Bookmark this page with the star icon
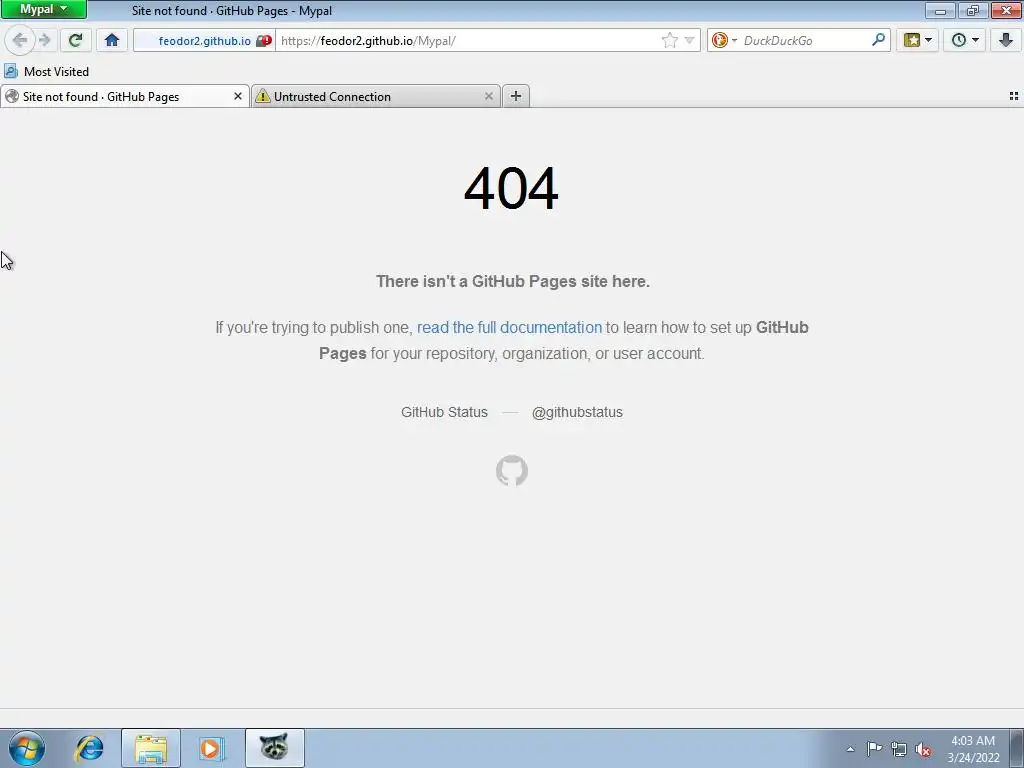1024x768 pixels. click(x=669, y=40)
